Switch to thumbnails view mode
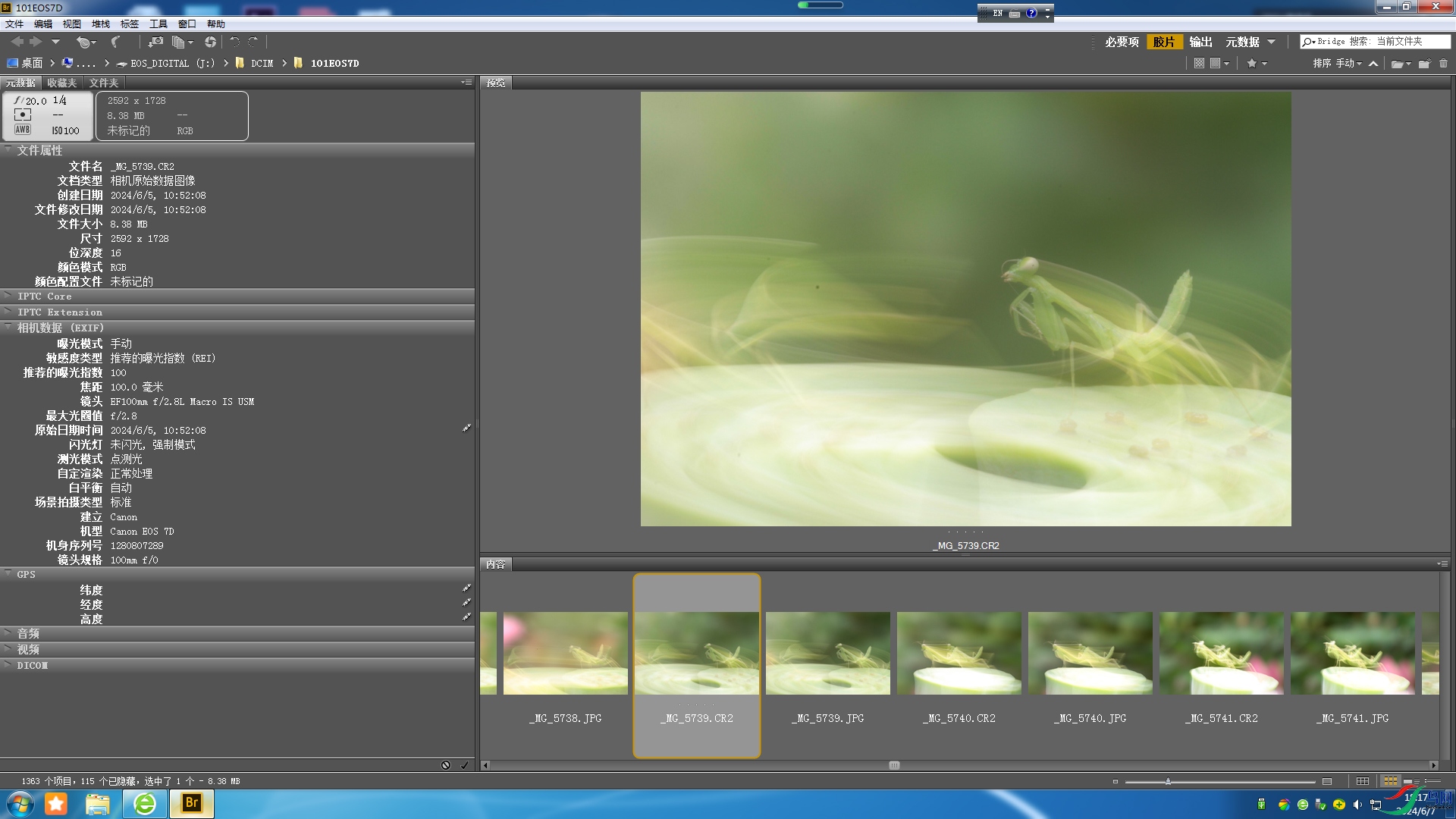 [1390, 781]
